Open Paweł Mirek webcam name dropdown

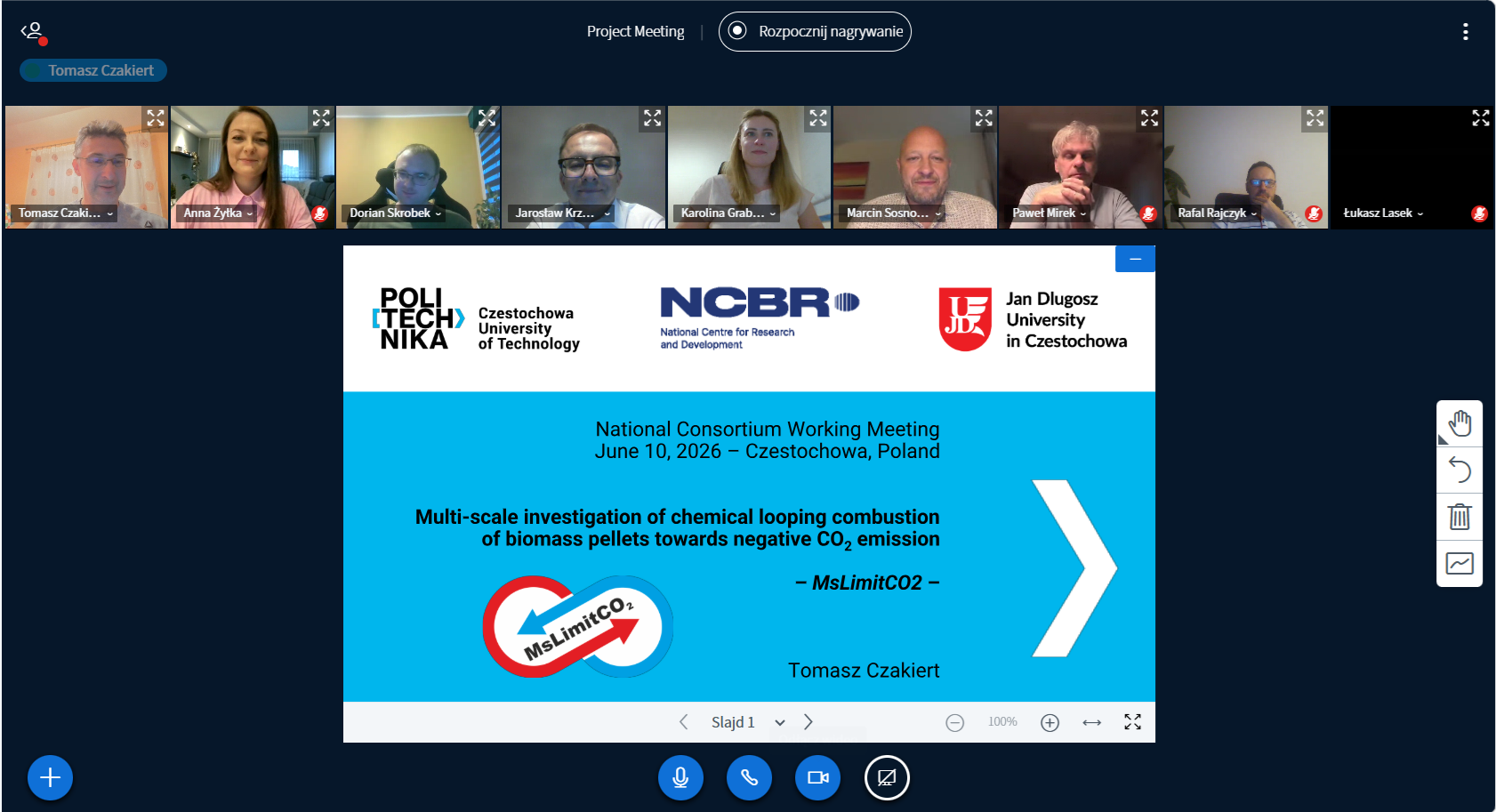tap(1050, 213)
